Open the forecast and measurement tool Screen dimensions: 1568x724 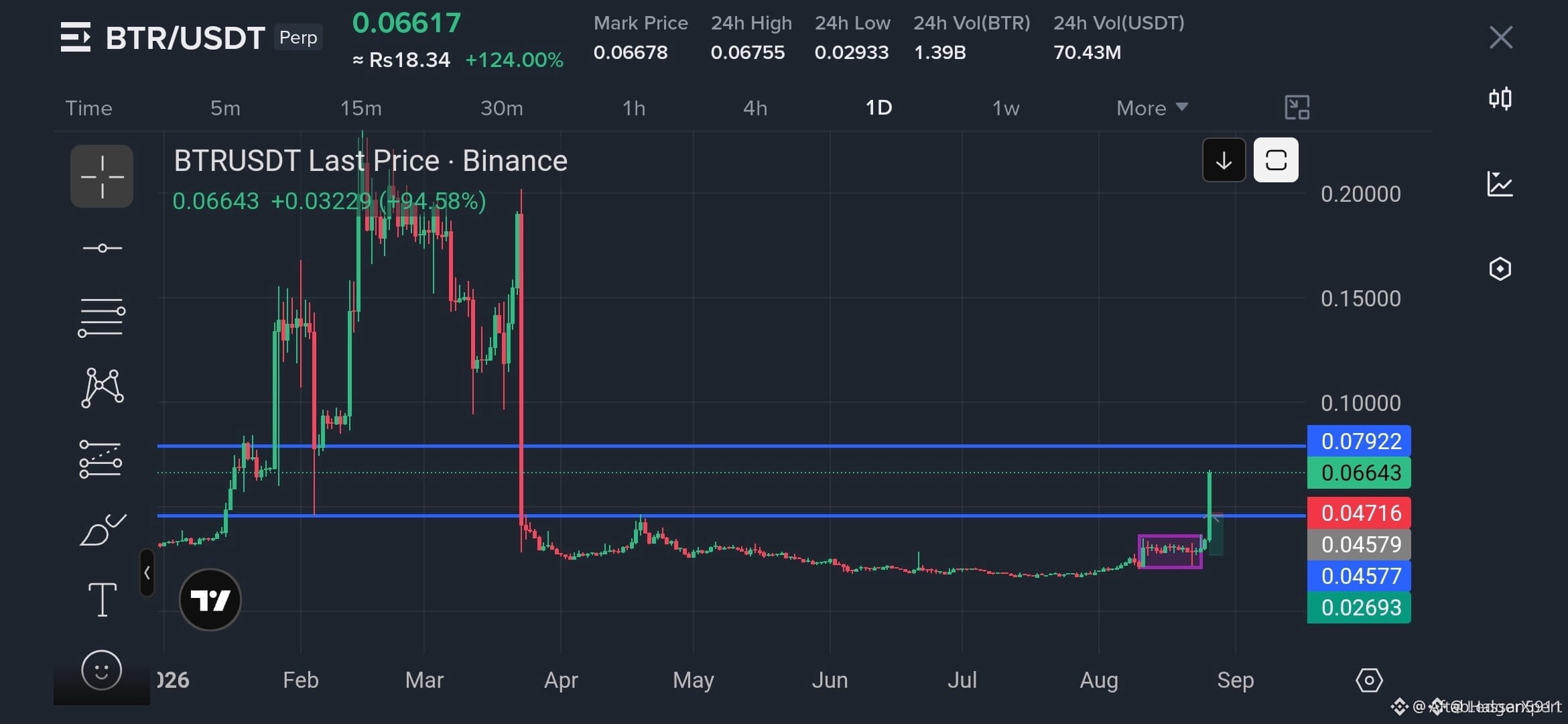pyautogui.click(x=101, y=459)
